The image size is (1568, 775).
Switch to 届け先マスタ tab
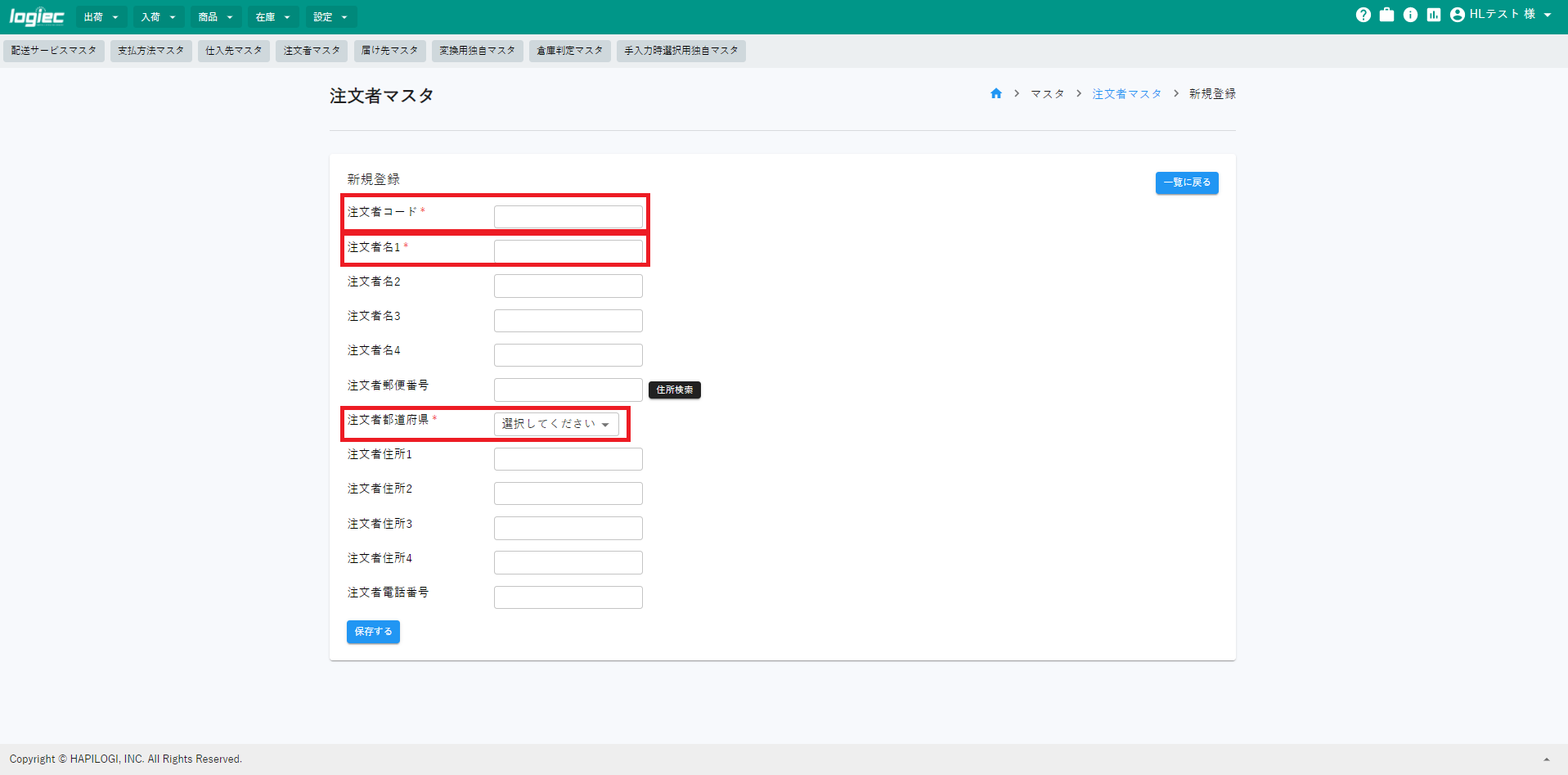(x=389, y=51)
